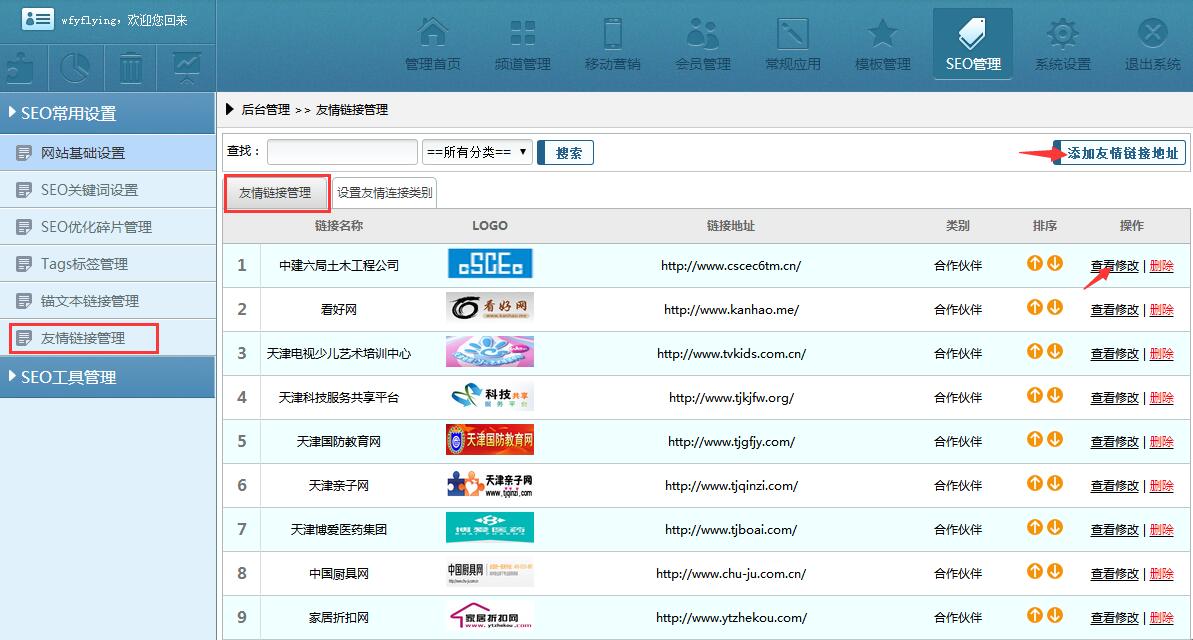1193x640 pixels.
Task: Click the 查找 search input field
Action: [x=342, y=152]
